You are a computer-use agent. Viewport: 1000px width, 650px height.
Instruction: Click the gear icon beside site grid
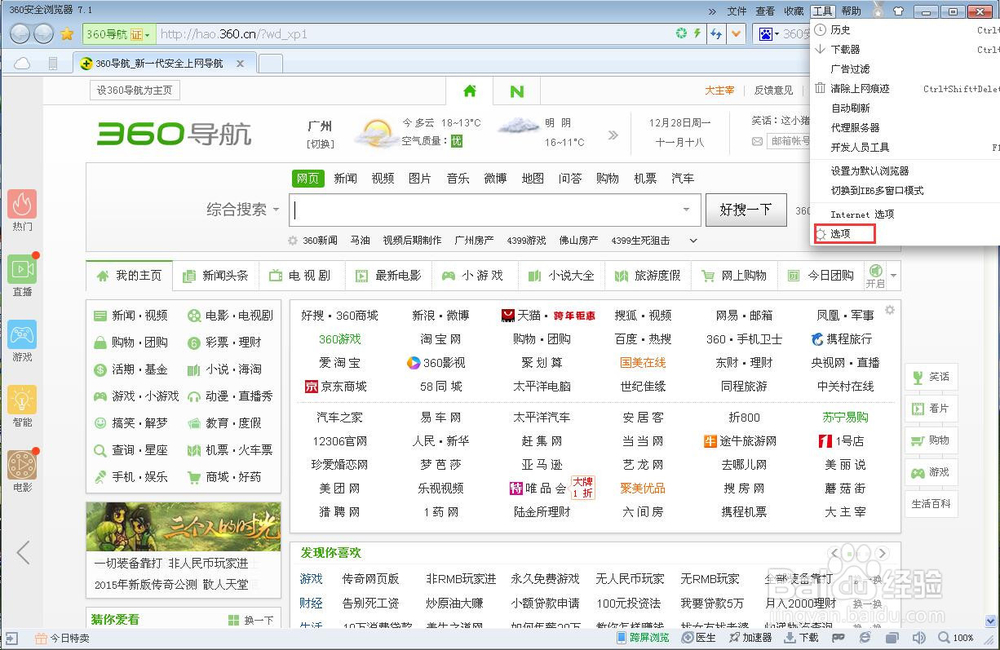click(x=890, y=310)
